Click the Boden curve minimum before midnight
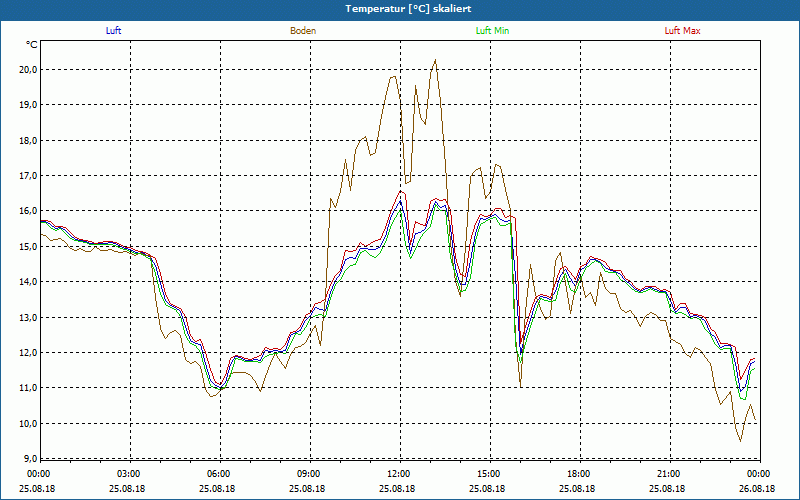 pyautogui.click(x=740, y=441)
